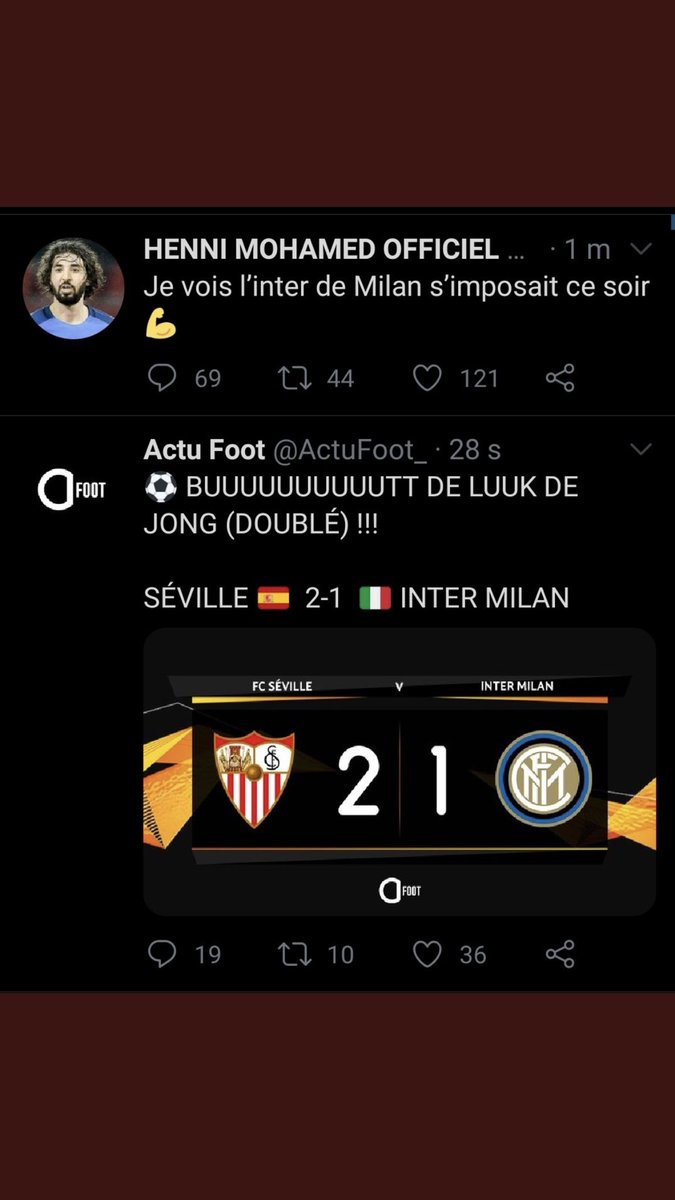Open Henni Mohamed Officiel's profile picture

pos(73,288)
